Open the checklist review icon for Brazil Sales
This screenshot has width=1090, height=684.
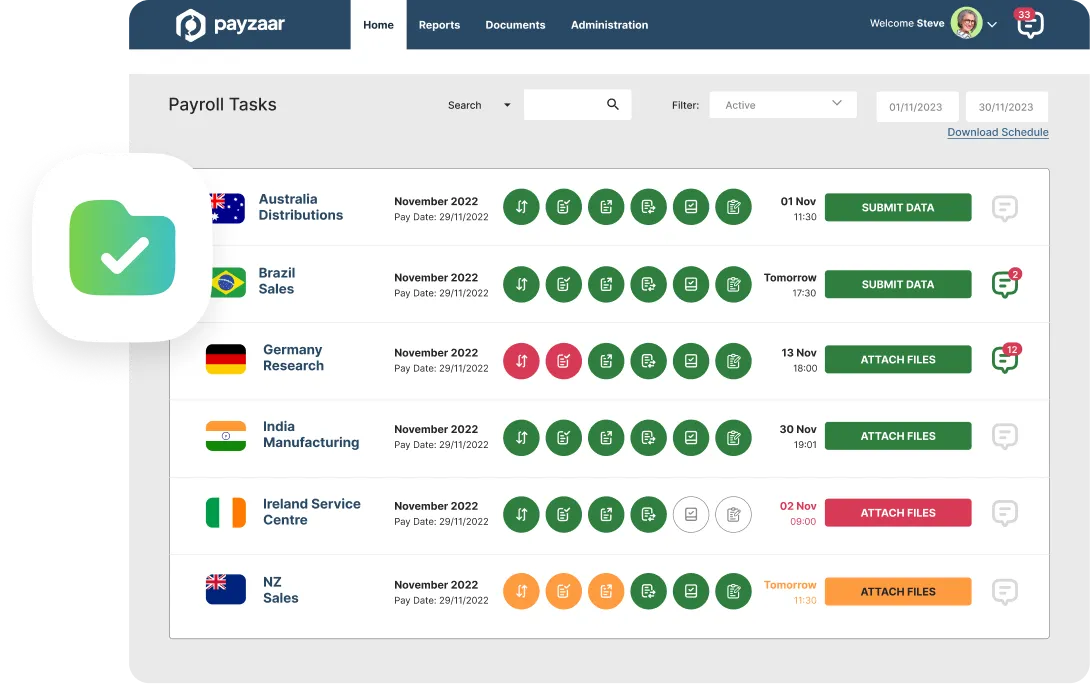click(564, 284)
